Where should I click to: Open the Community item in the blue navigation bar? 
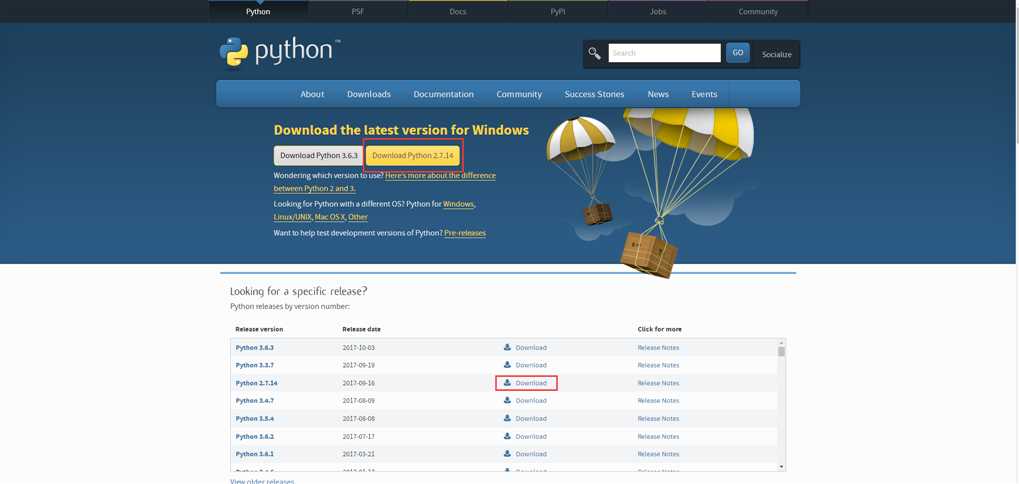click(x=519, y=94)
